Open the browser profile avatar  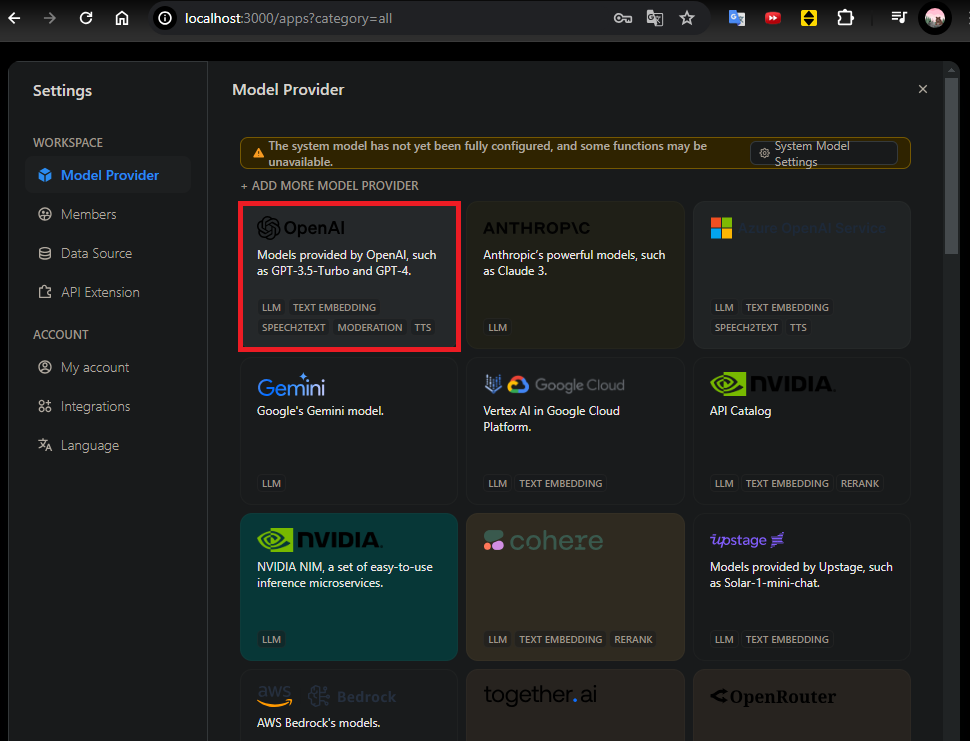tap(935, 18)
